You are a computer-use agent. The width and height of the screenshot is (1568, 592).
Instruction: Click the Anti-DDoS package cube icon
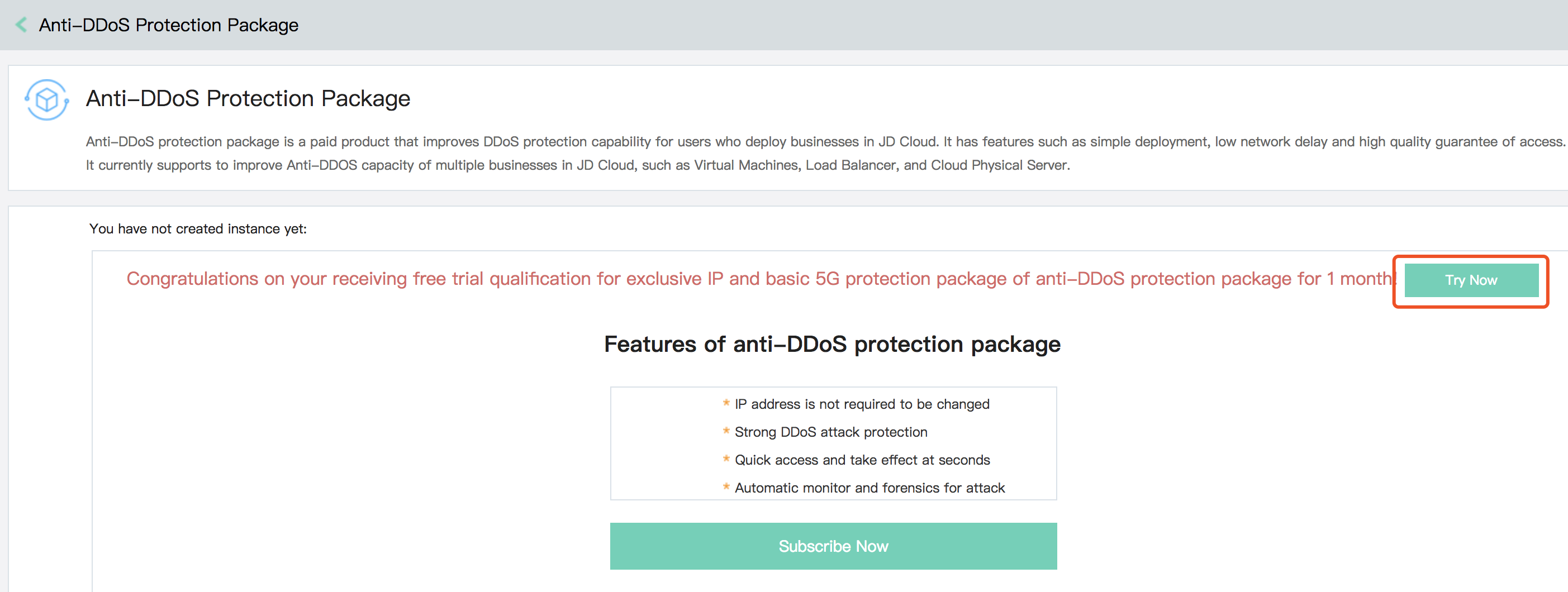point(47,100)
